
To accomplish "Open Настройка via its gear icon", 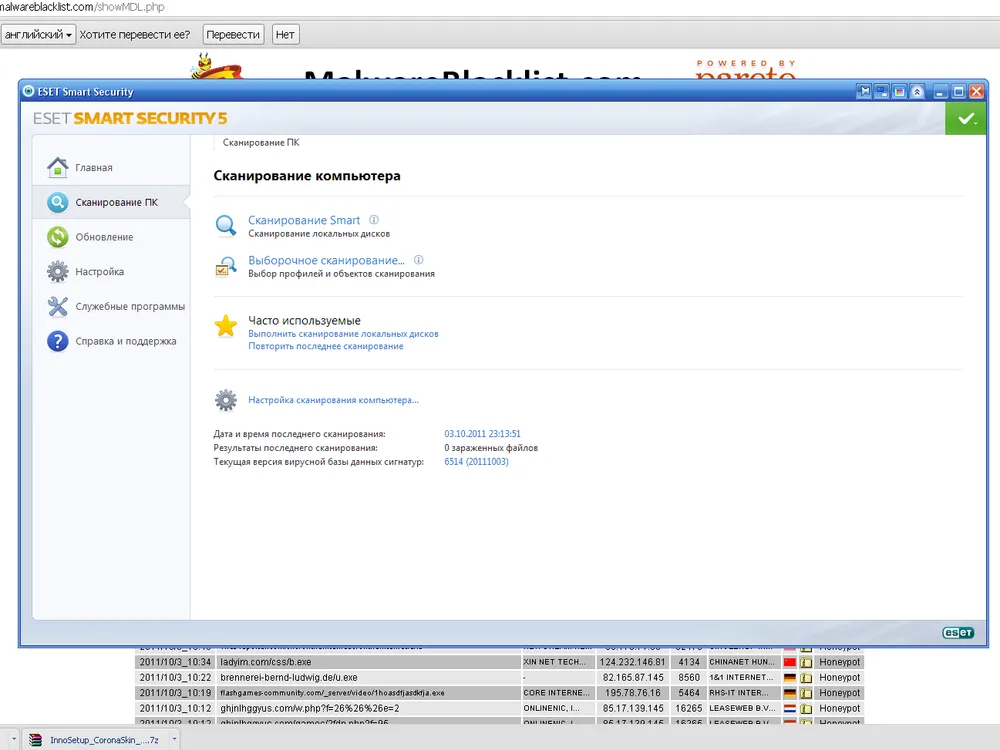I will 58,272.
